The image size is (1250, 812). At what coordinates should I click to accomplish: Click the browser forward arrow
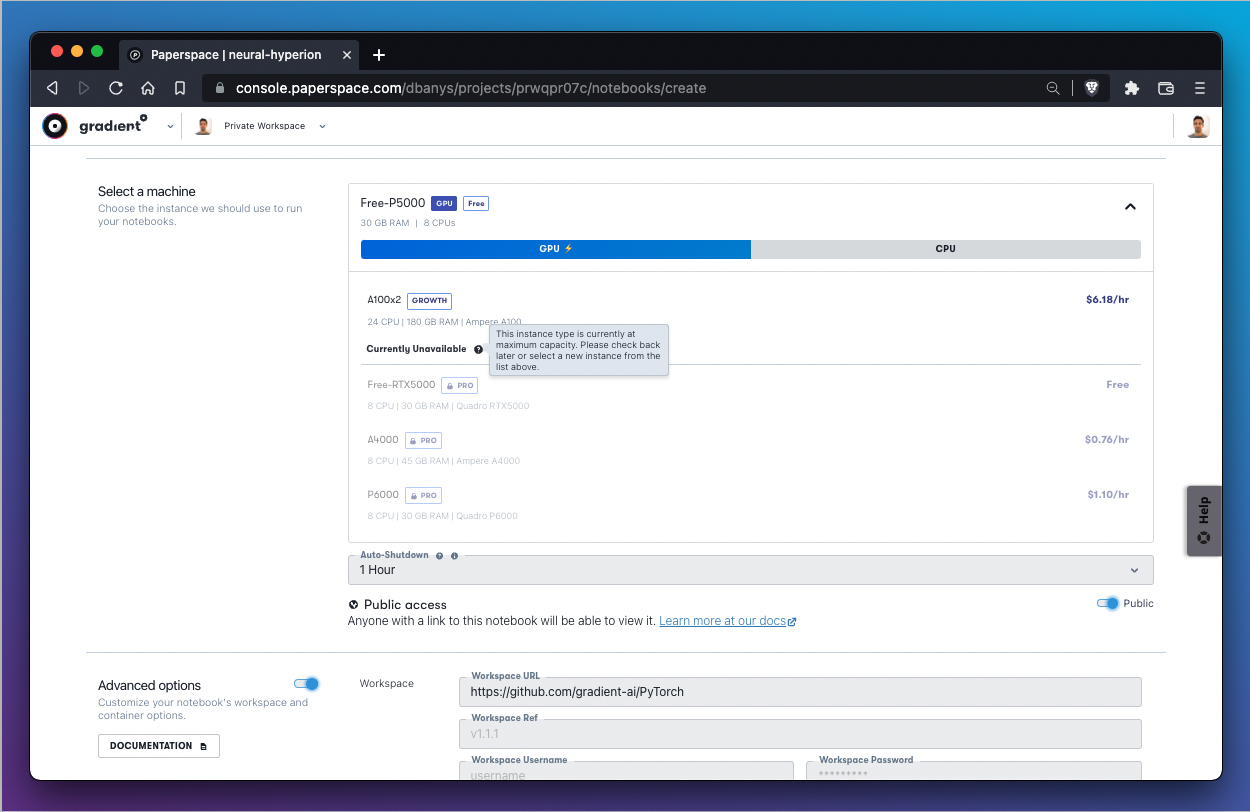[84, 88]
